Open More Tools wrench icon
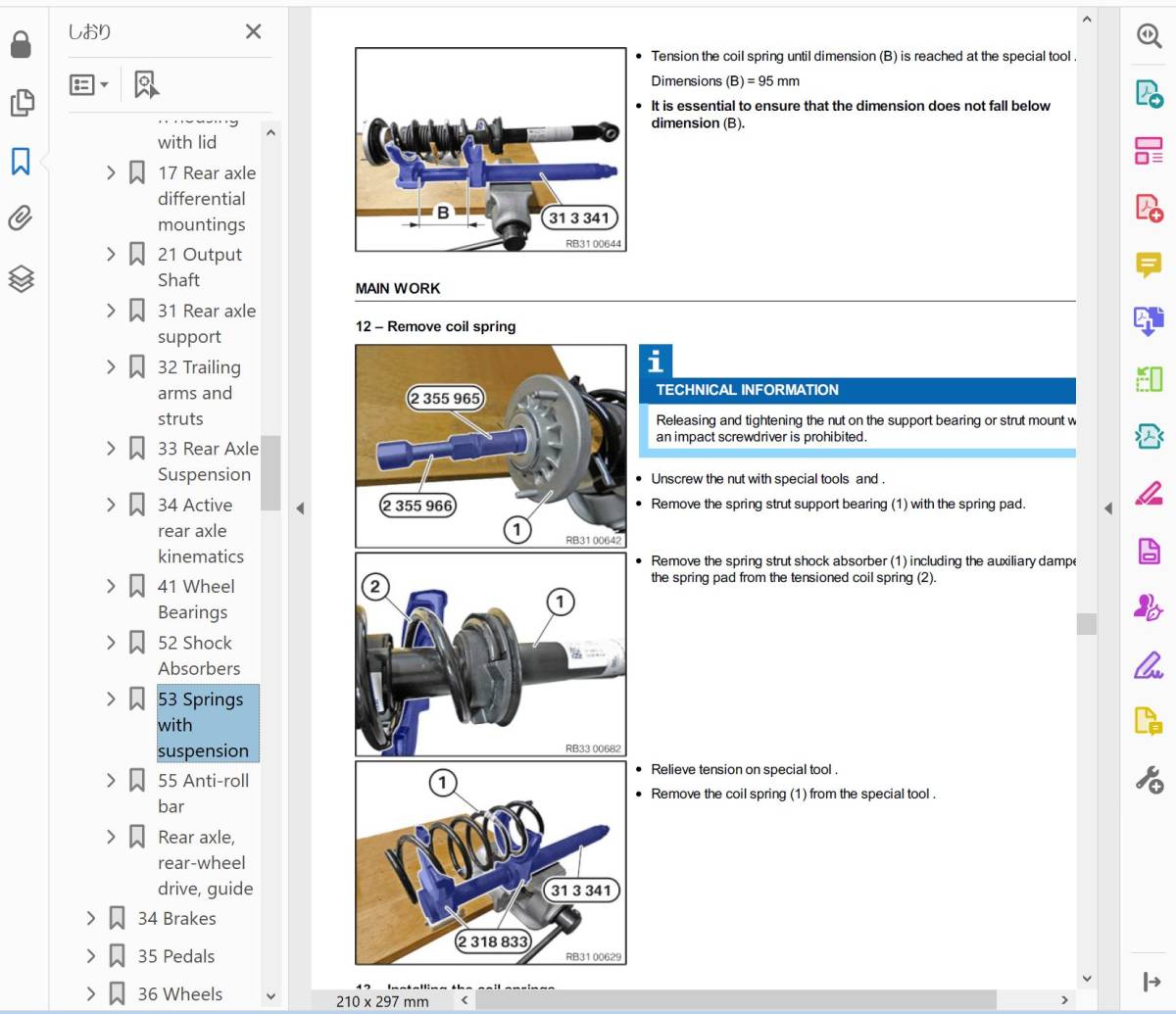Screen dimensions: 1176x1014 [x=1149, y=780]
